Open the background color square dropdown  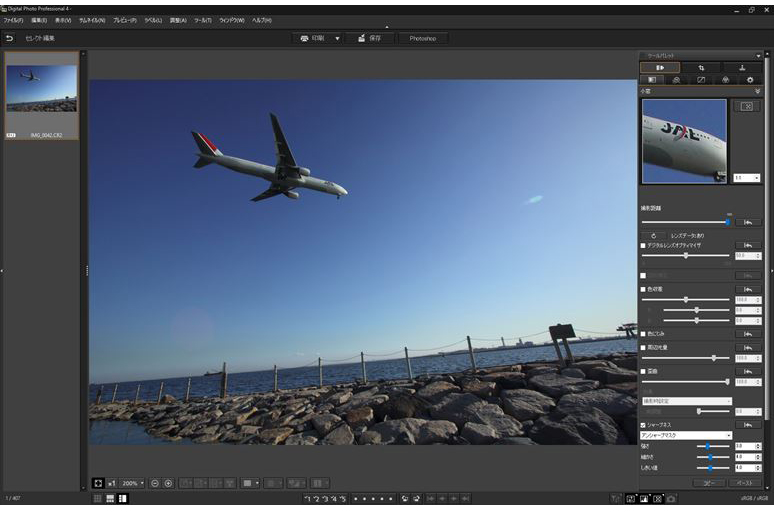click(250, 483)
